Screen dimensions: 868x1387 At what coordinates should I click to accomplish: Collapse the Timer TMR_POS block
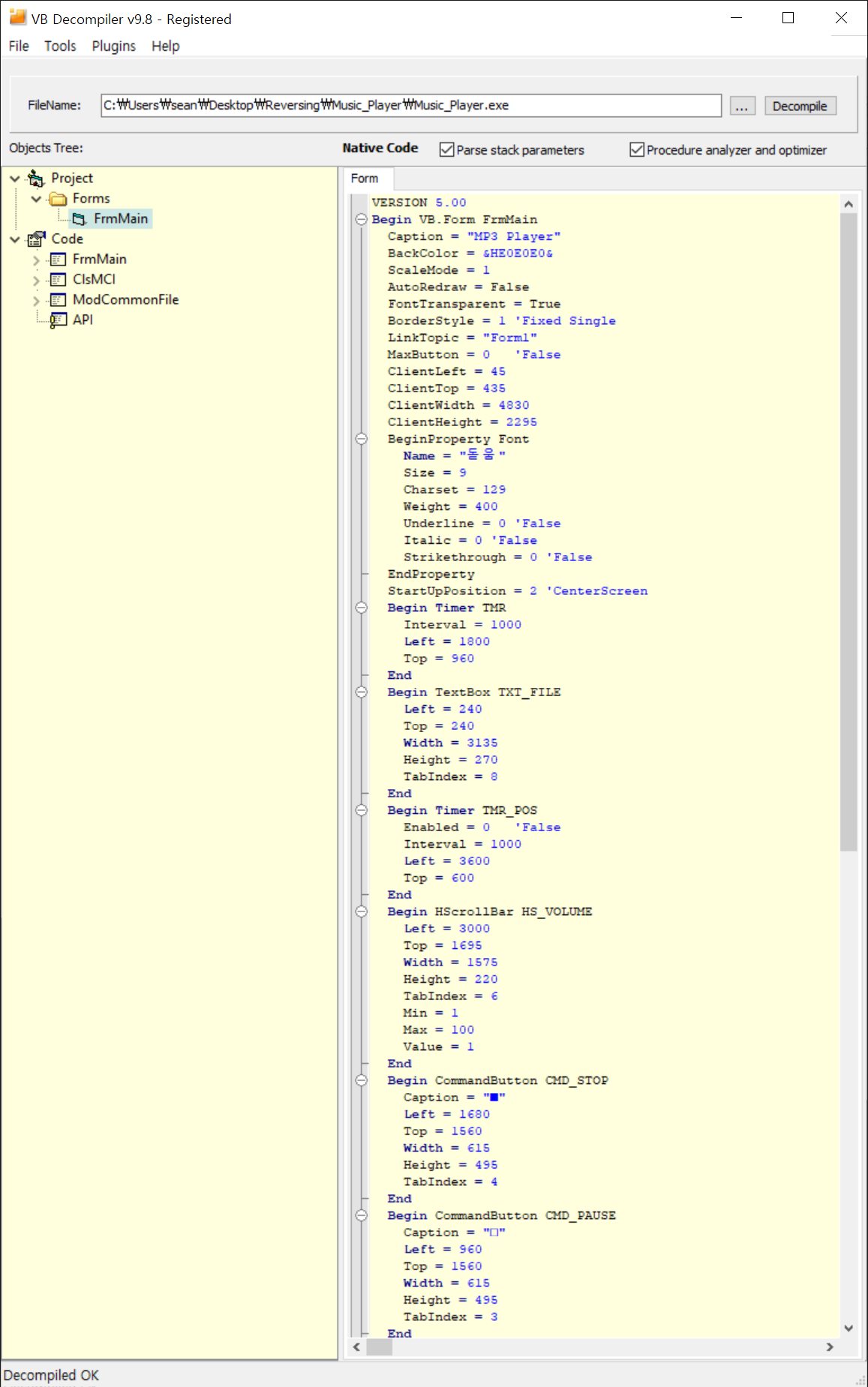pos(361,810)
